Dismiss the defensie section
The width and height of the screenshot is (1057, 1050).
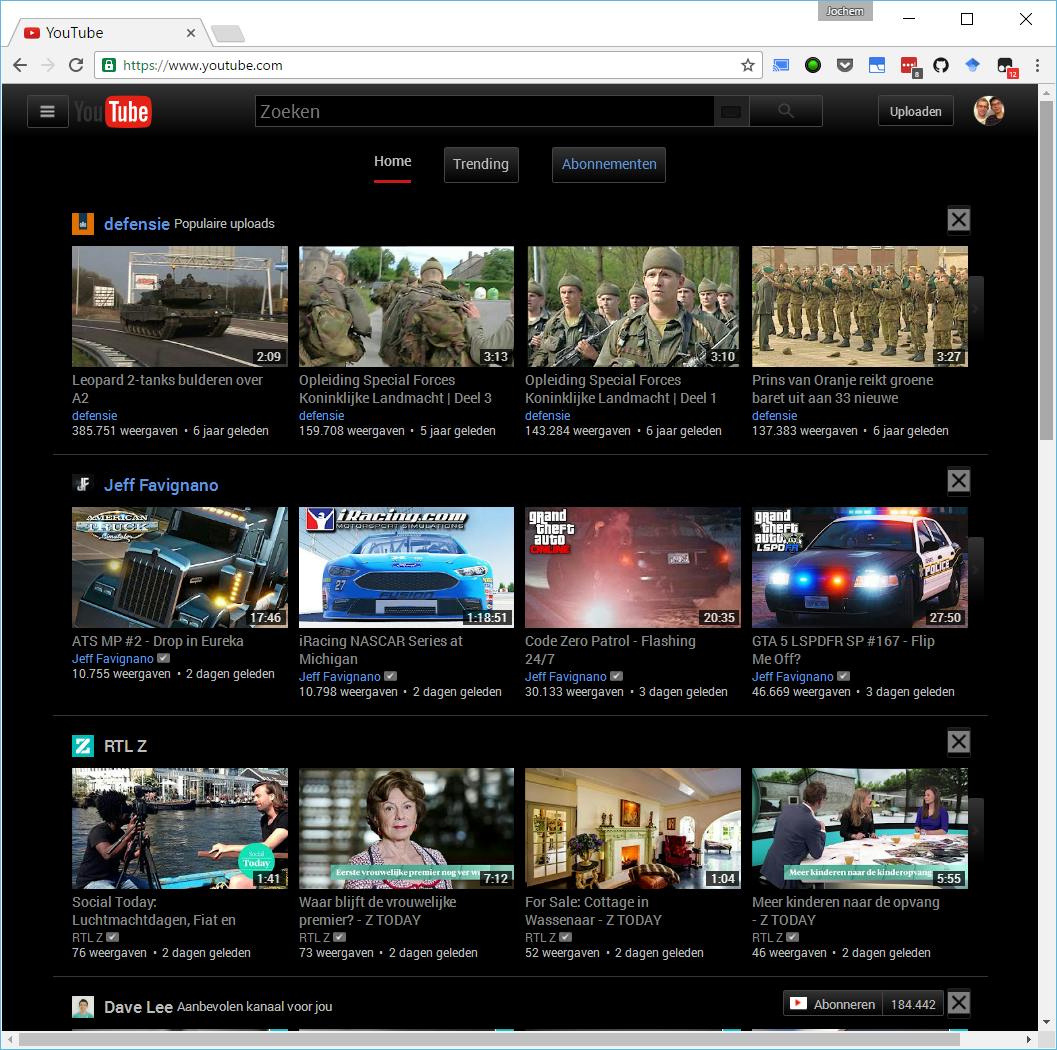click(x=959, y=220)
